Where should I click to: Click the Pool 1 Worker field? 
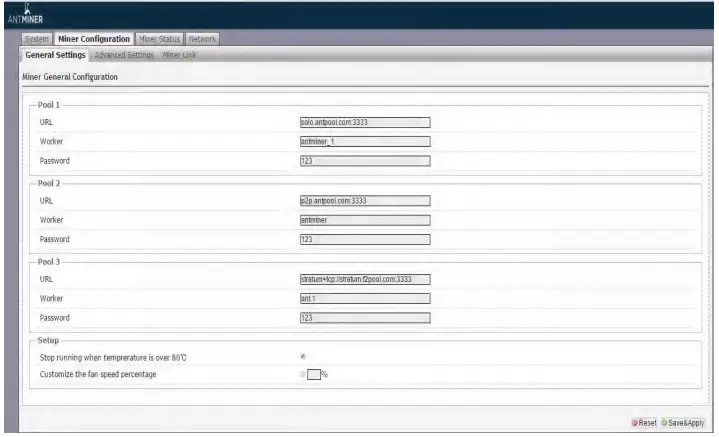(365, 142)
